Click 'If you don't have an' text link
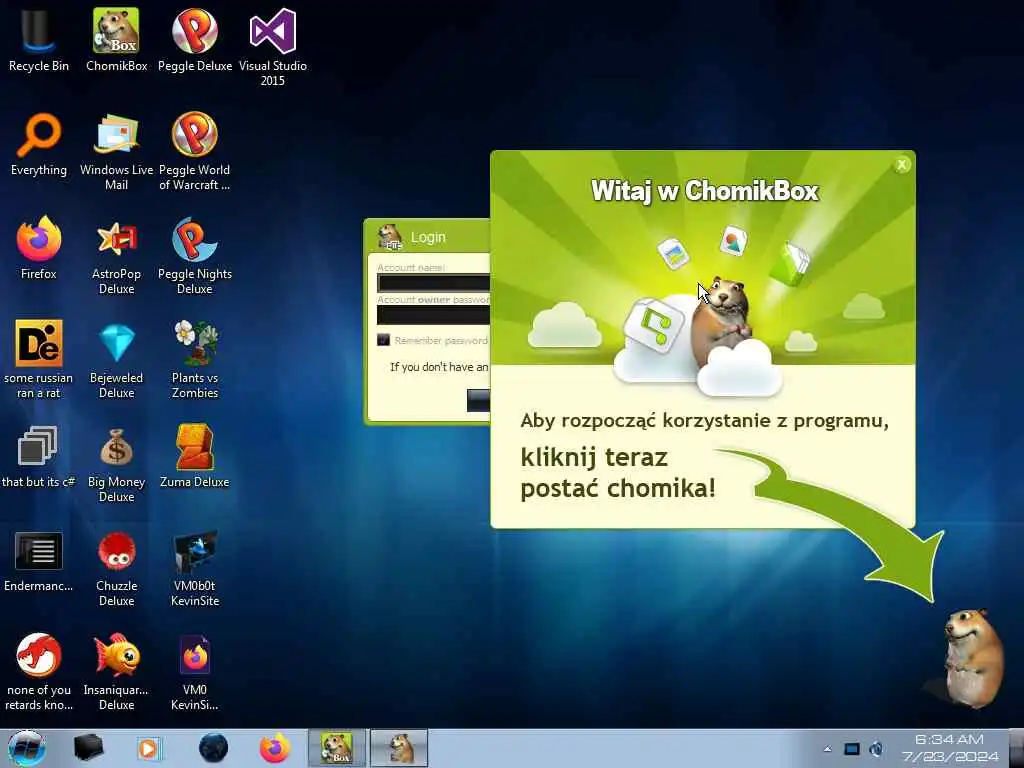 click(x=440, y=367)
